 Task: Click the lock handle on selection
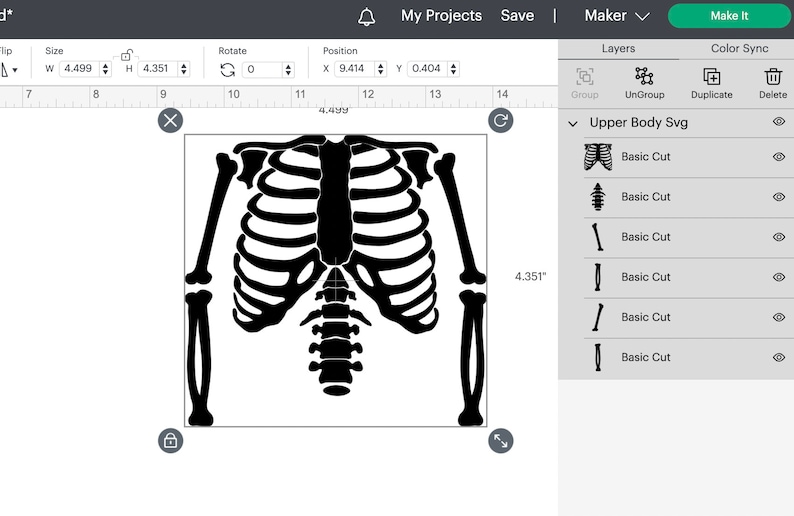point(170,441)
